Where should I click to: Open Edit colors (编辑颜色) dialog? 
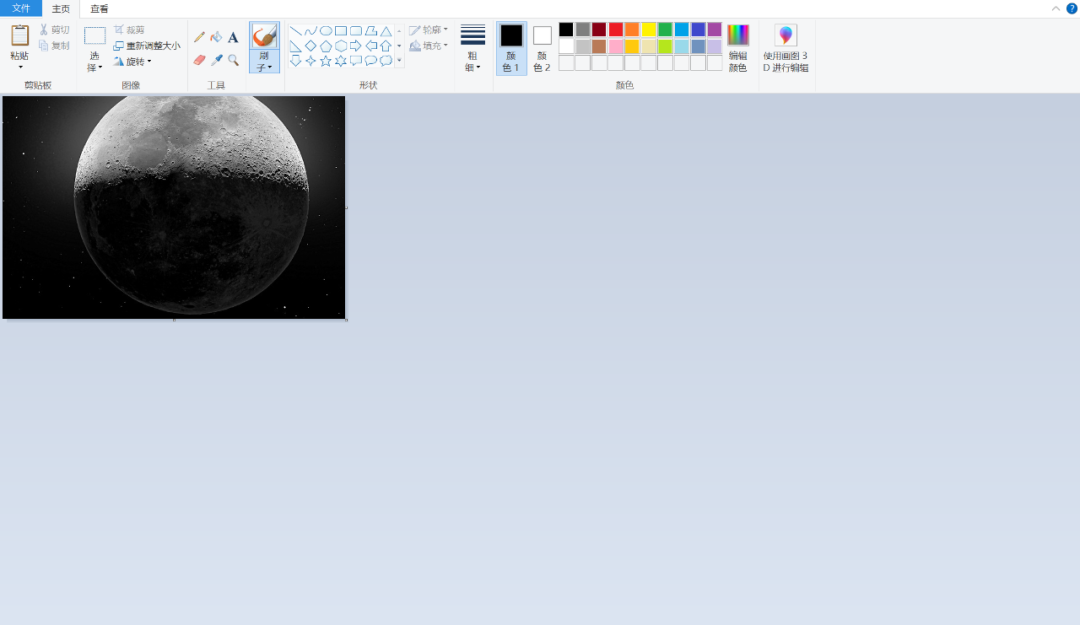[738, 48]
